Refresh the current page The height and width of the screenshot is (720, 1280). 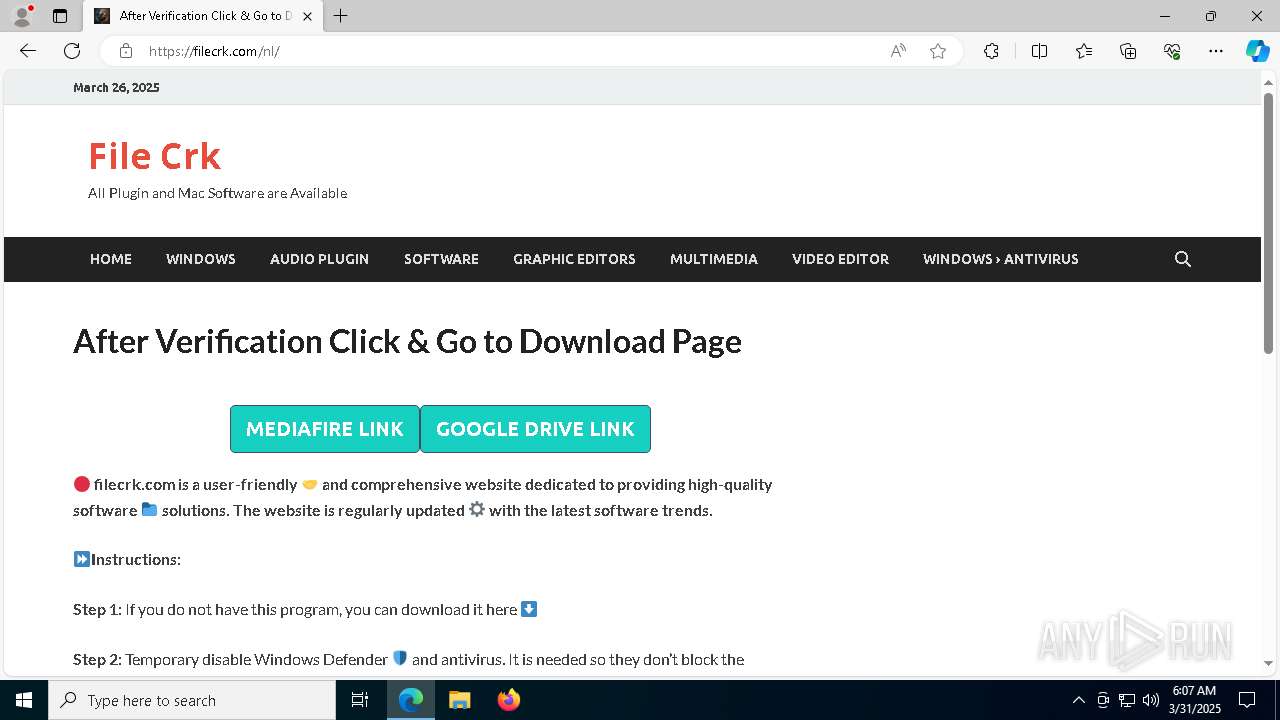point(72,51)
